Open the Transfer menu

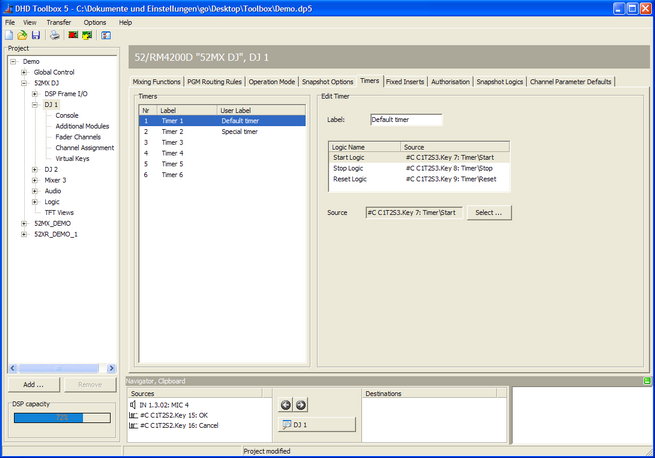pos(58,22)
